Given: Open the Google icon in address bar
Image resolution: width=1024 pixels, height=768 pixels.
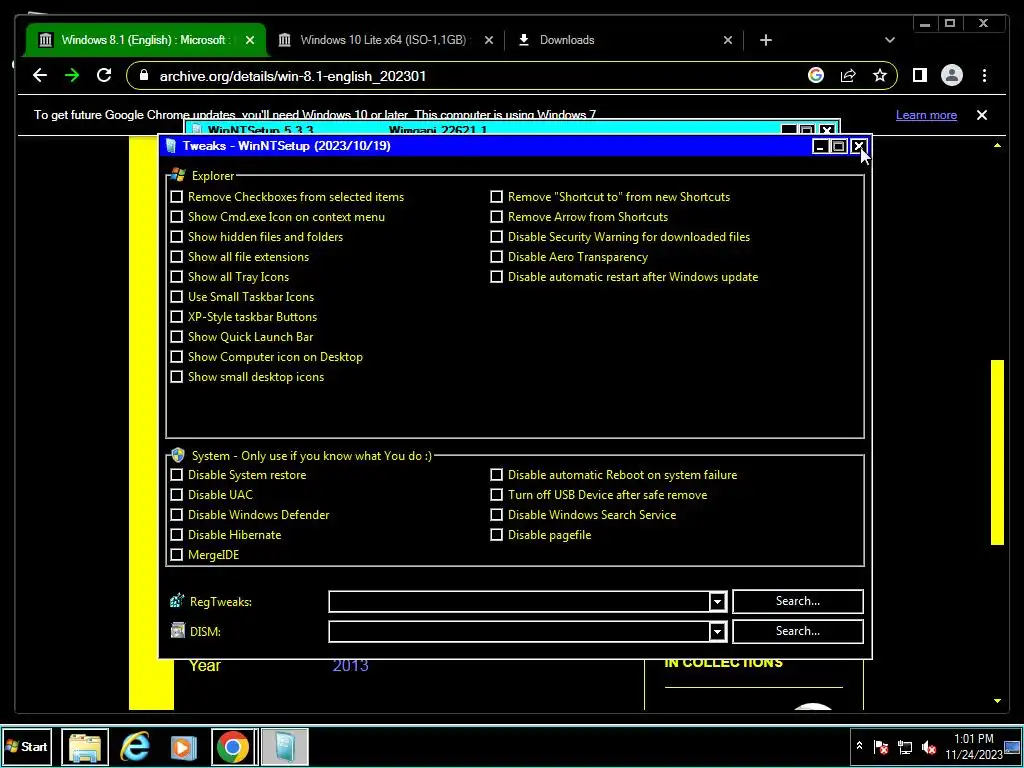Looking at the screenshot, I should (x=816, y=76).
